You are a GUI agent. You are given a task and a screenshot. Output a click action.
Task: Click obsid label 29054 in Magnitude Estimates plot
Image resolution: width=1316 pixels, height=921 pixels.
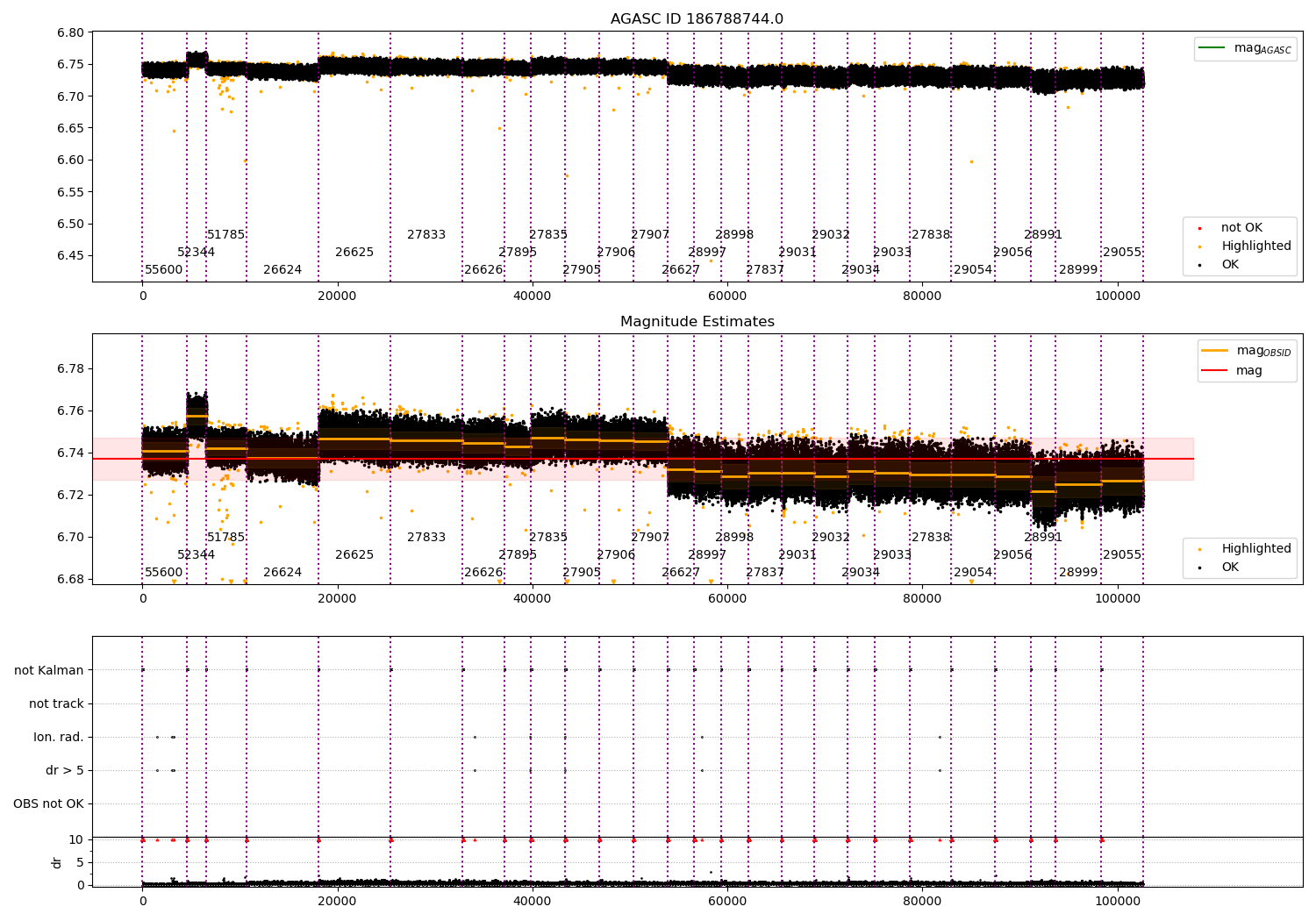coord(973,572)
